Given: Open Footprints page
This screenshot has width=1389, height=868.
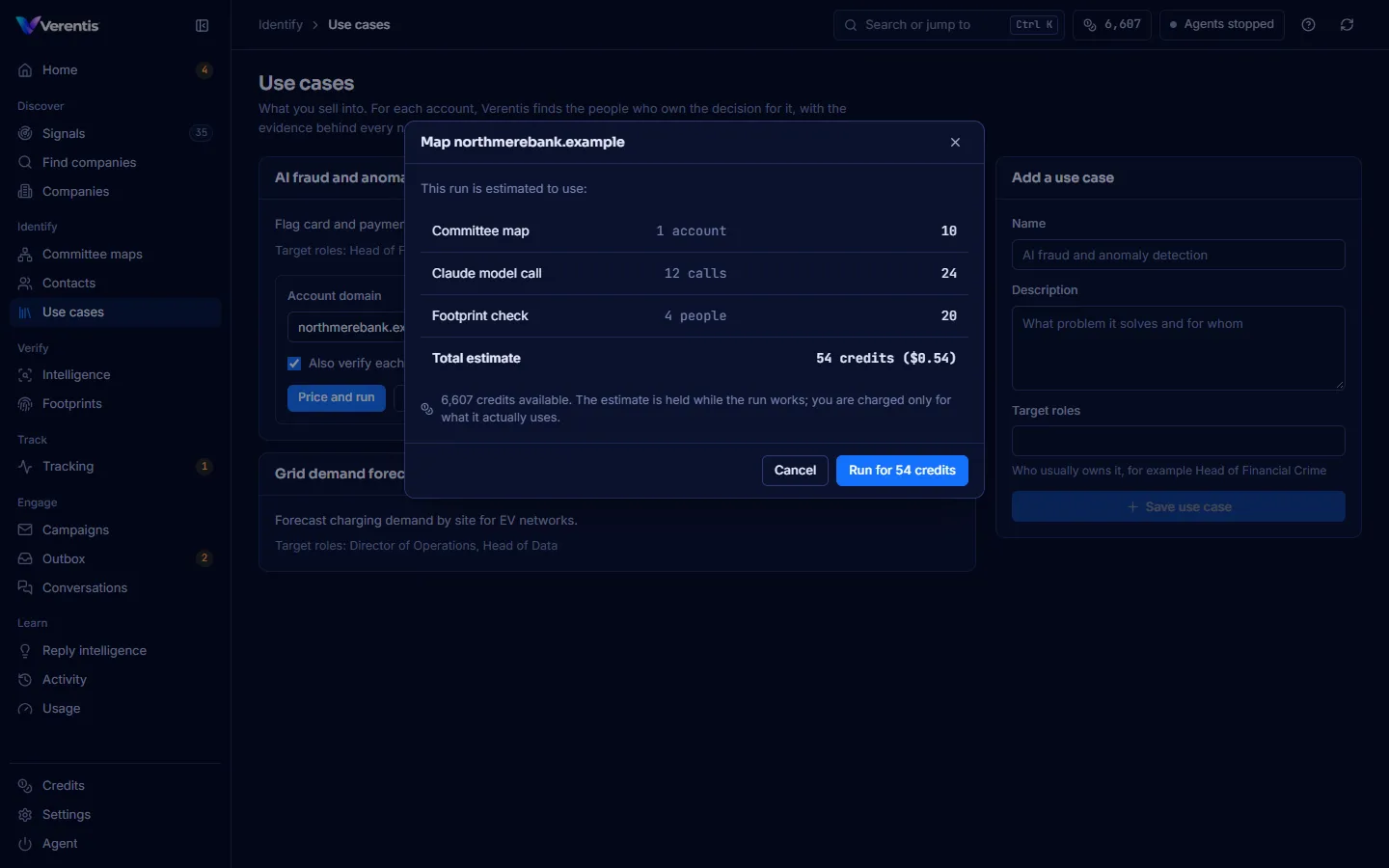Looking at the screenshot, I should click(x=115, y=403).
